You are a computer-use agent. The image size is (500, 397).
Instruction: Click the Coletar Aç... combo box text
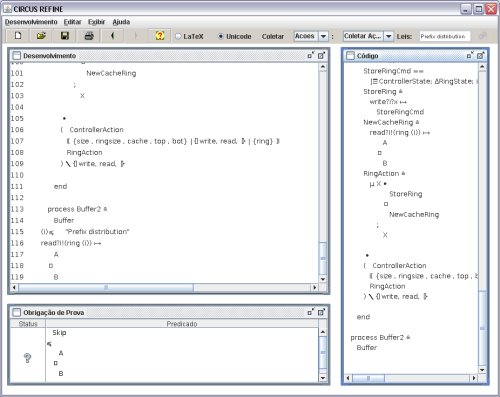pos(363,36)
